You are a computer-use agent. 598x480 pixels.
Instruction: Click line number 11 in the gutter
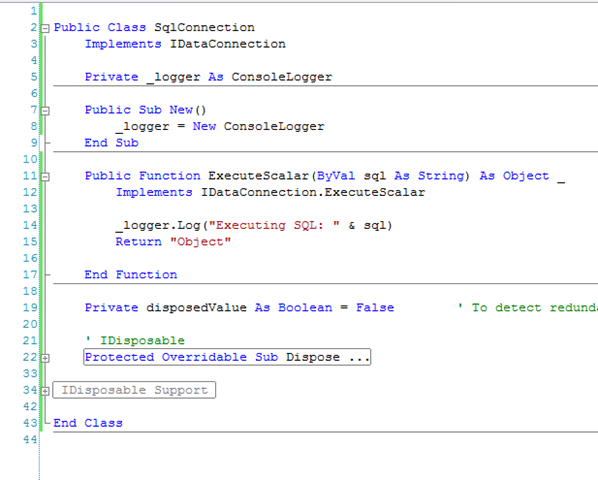[x=30, y=176]
